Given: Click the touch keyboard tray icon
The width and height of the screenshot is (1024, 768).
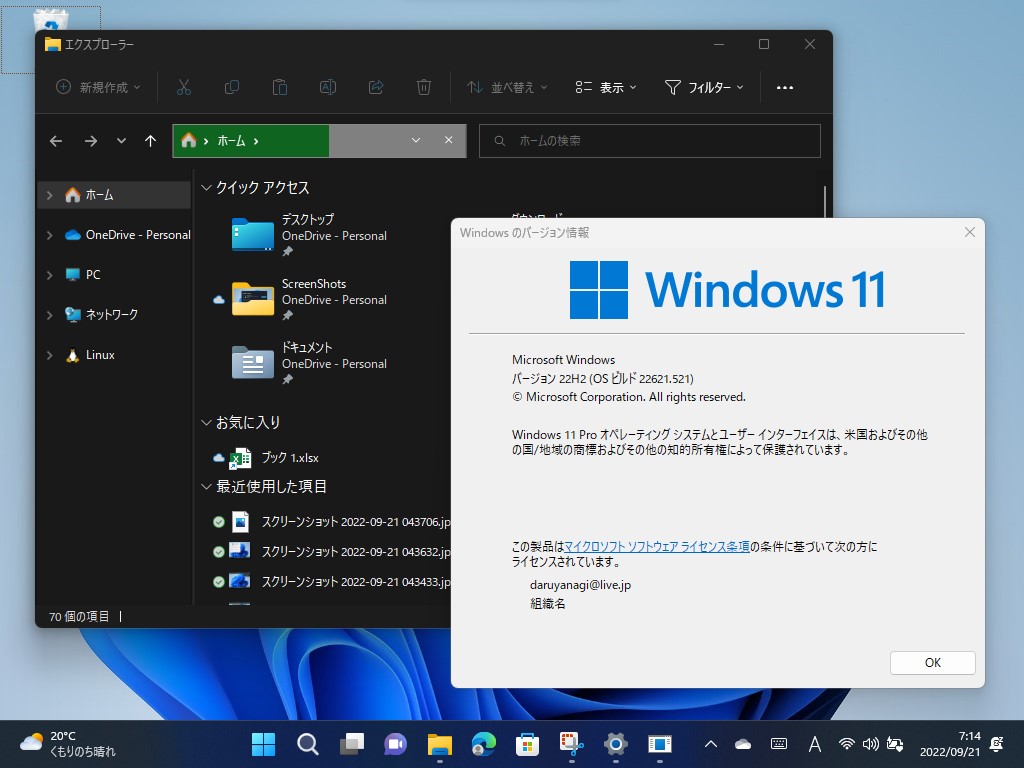Looking at the screenshot, I should click(x=778, y=744).
